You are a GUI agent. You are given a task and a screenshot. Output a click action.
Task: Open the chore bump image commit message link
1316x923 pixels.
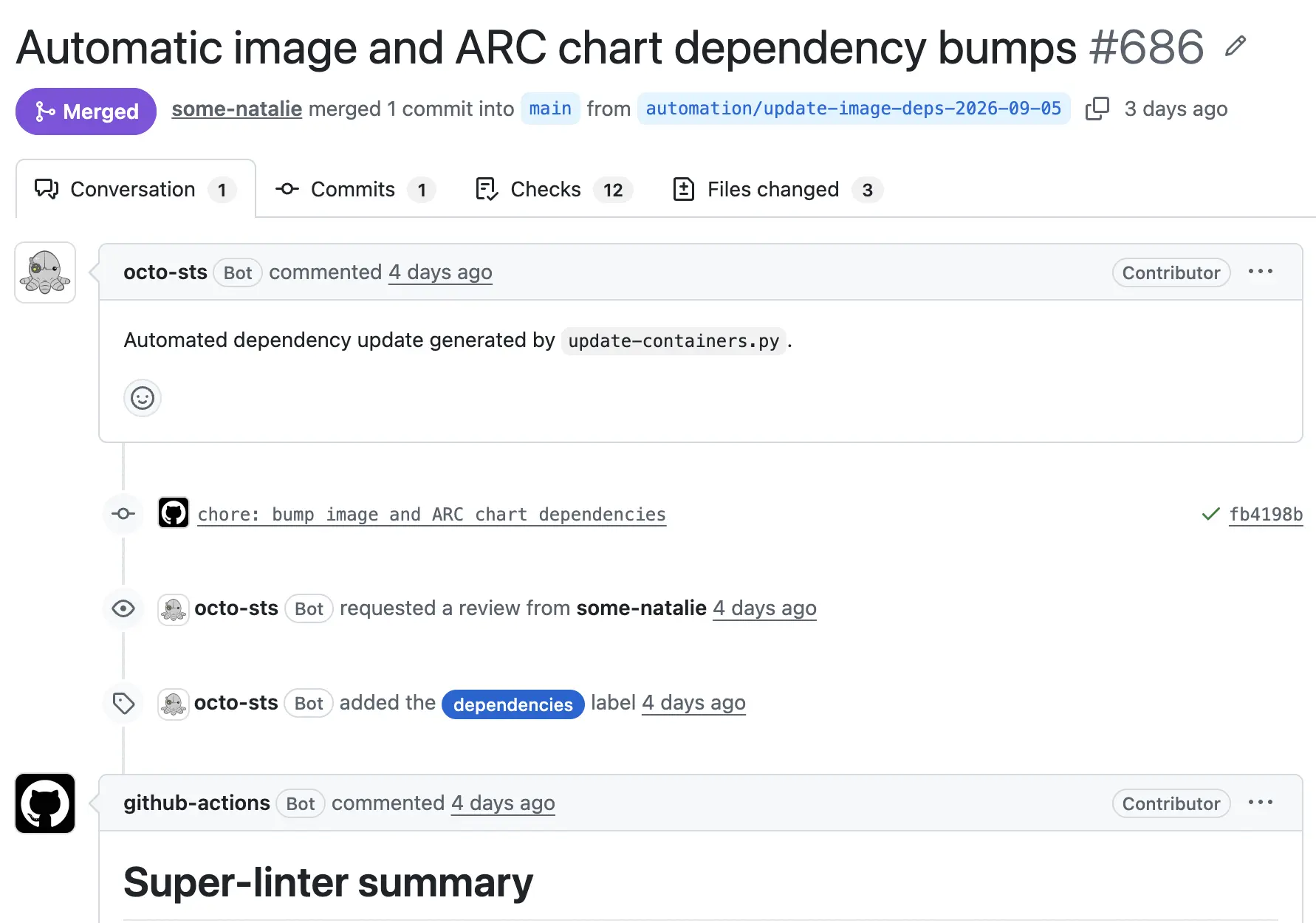(x=432, y=515)
